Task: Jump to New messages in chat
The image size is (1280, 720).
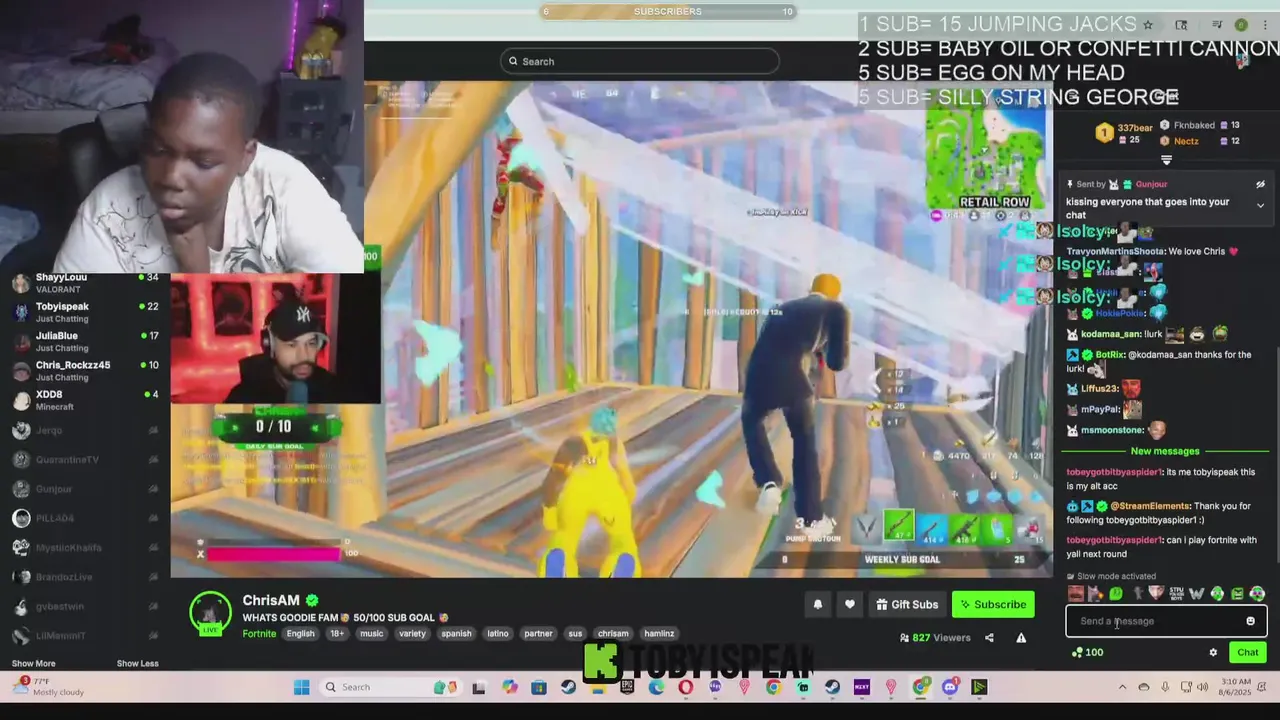Action: point(1165,451)
